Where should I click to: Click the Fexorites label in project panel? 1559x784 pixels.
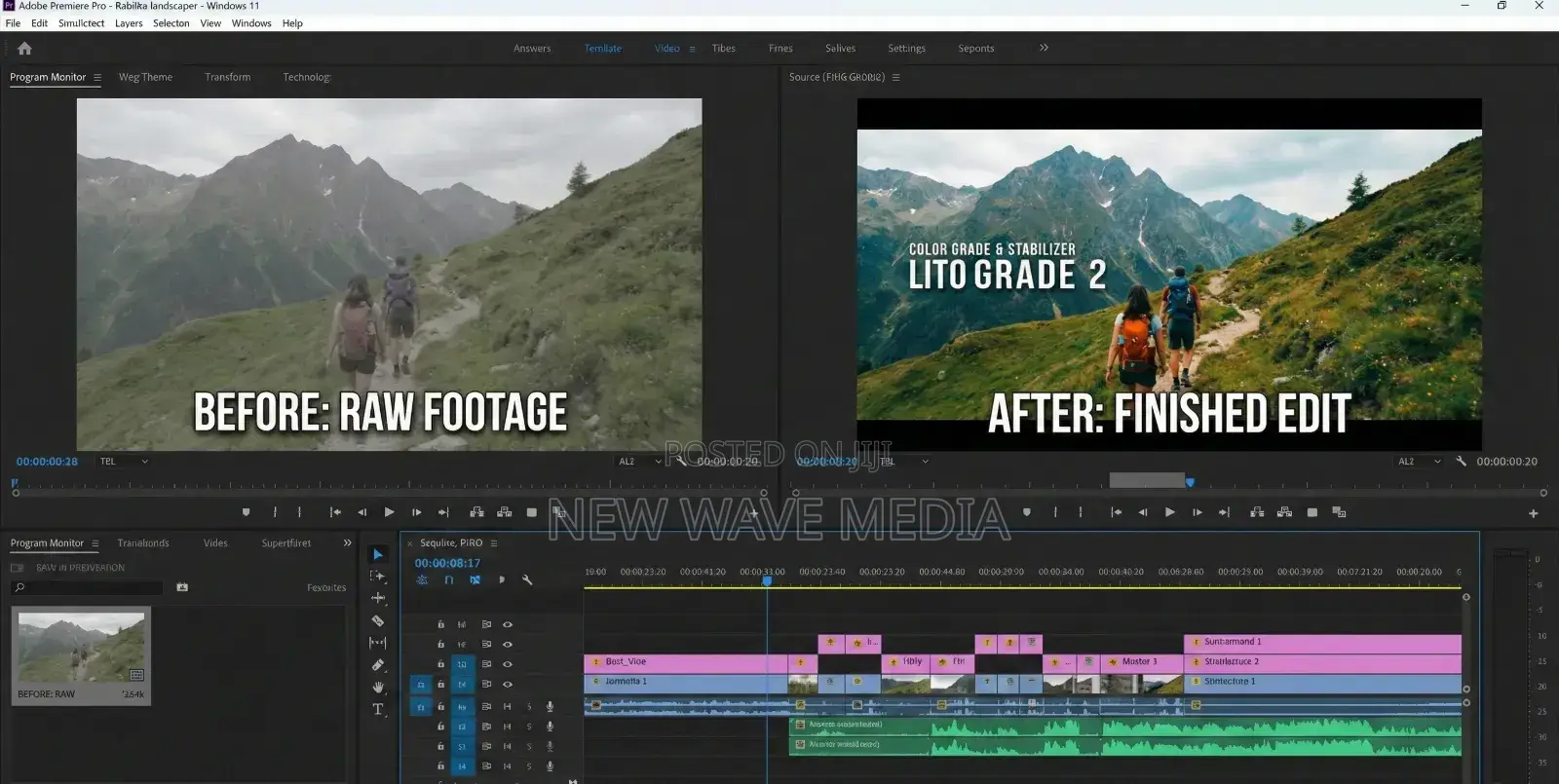tap(326, 588)
